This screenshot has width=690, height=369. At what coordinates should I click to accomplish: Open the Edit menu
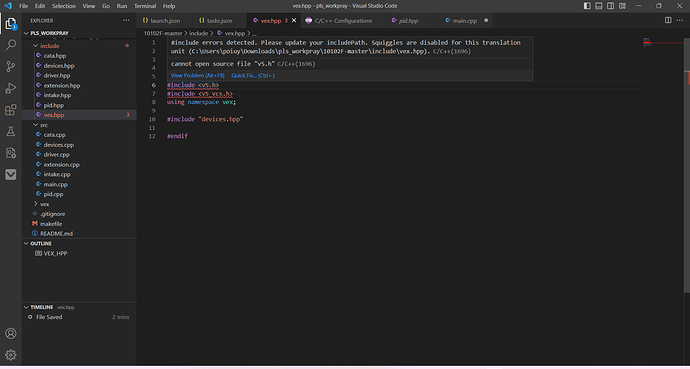[x=40, y=6]
